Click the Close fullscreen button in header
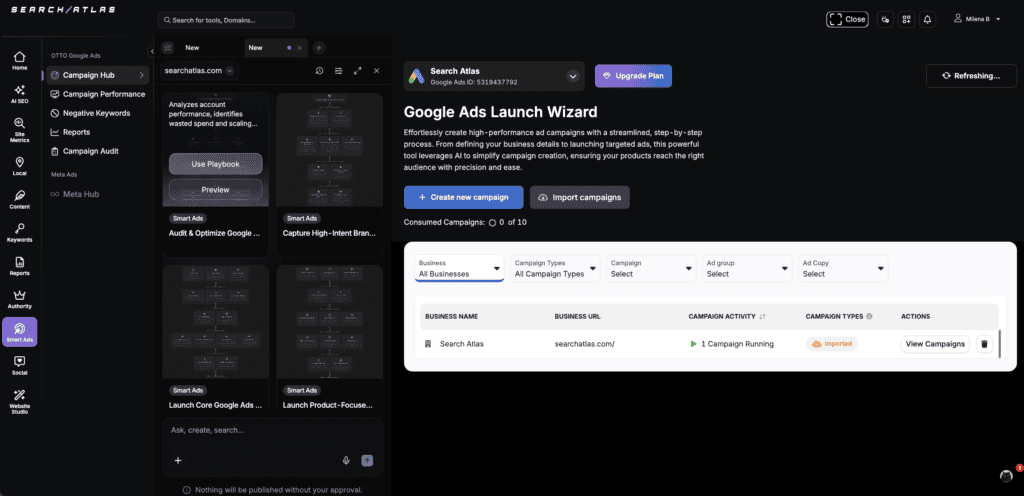This screenshot has width=1024, height=496. pyautogui.click(x=847, y=20)
